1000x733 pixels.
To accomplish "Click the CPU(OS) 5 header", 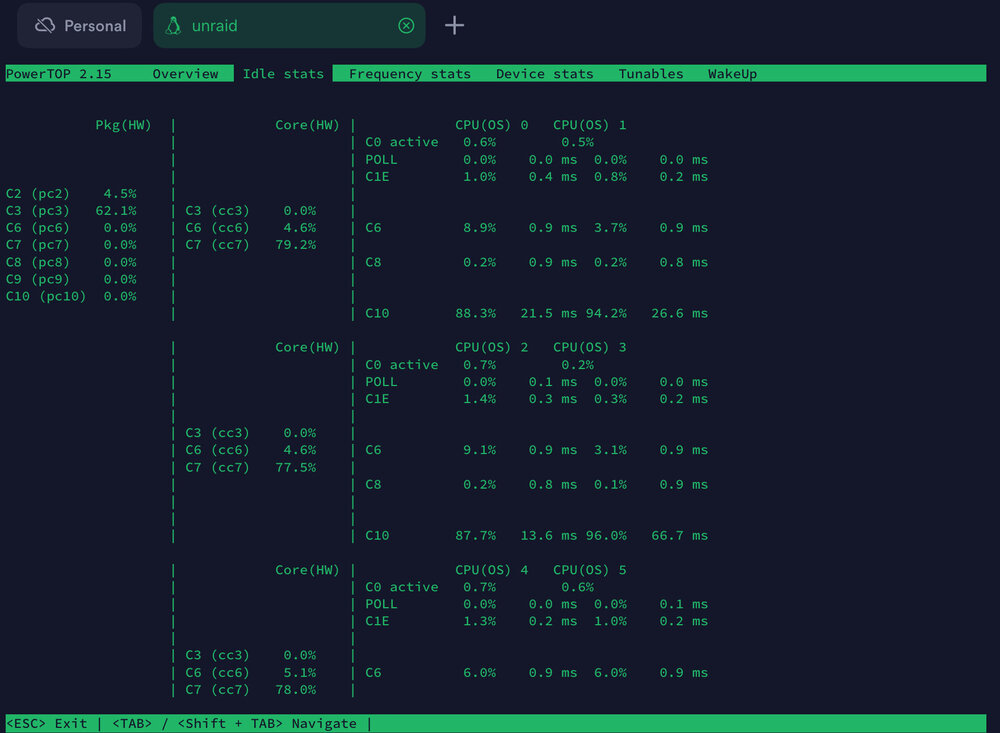I will point(589,570).
